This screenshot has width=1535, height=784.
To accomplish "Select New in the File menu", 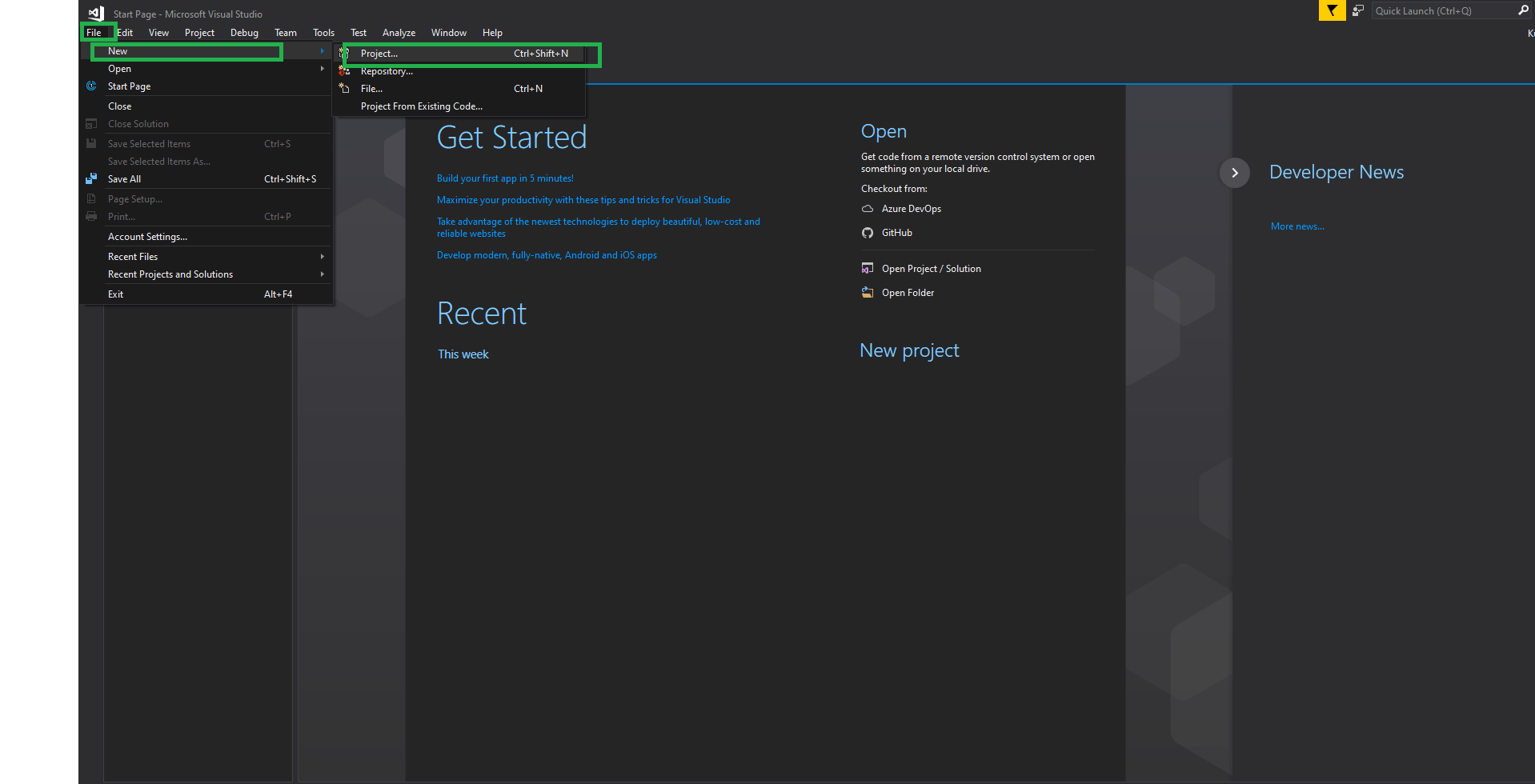I will (206, 51).
